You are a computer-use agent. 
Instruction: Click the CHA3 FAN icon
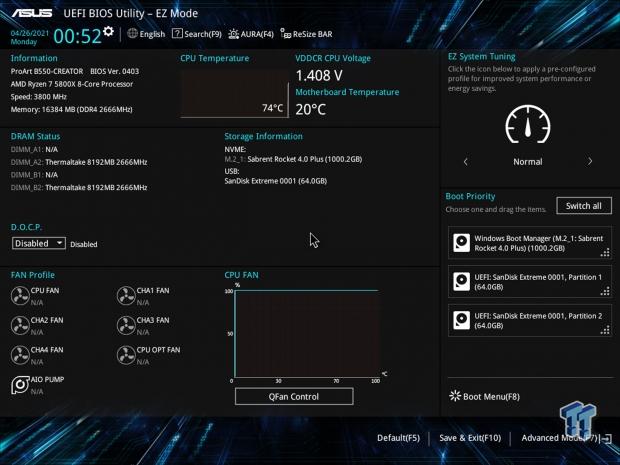tap(126, 325)
